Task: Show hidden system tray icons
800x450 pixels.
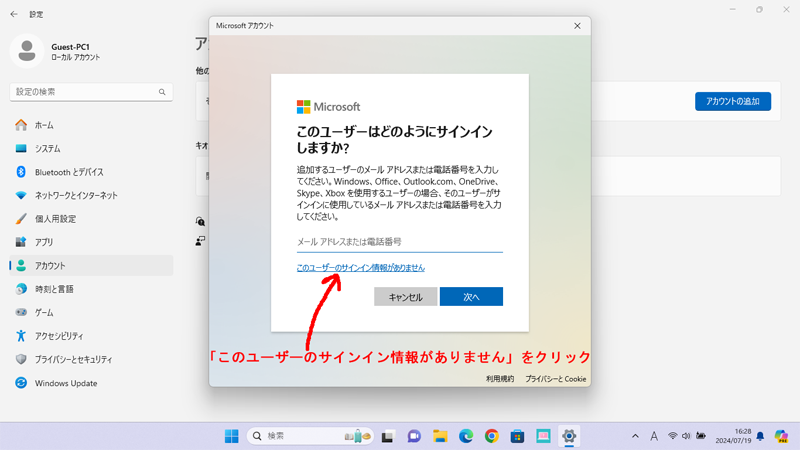Action: click(x=635, y=436)
